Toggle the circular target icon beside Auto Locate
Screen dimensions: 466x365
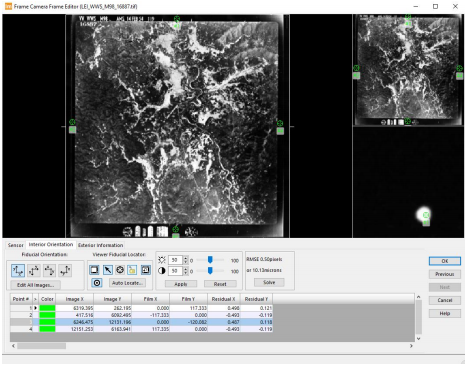coord(97,283)
